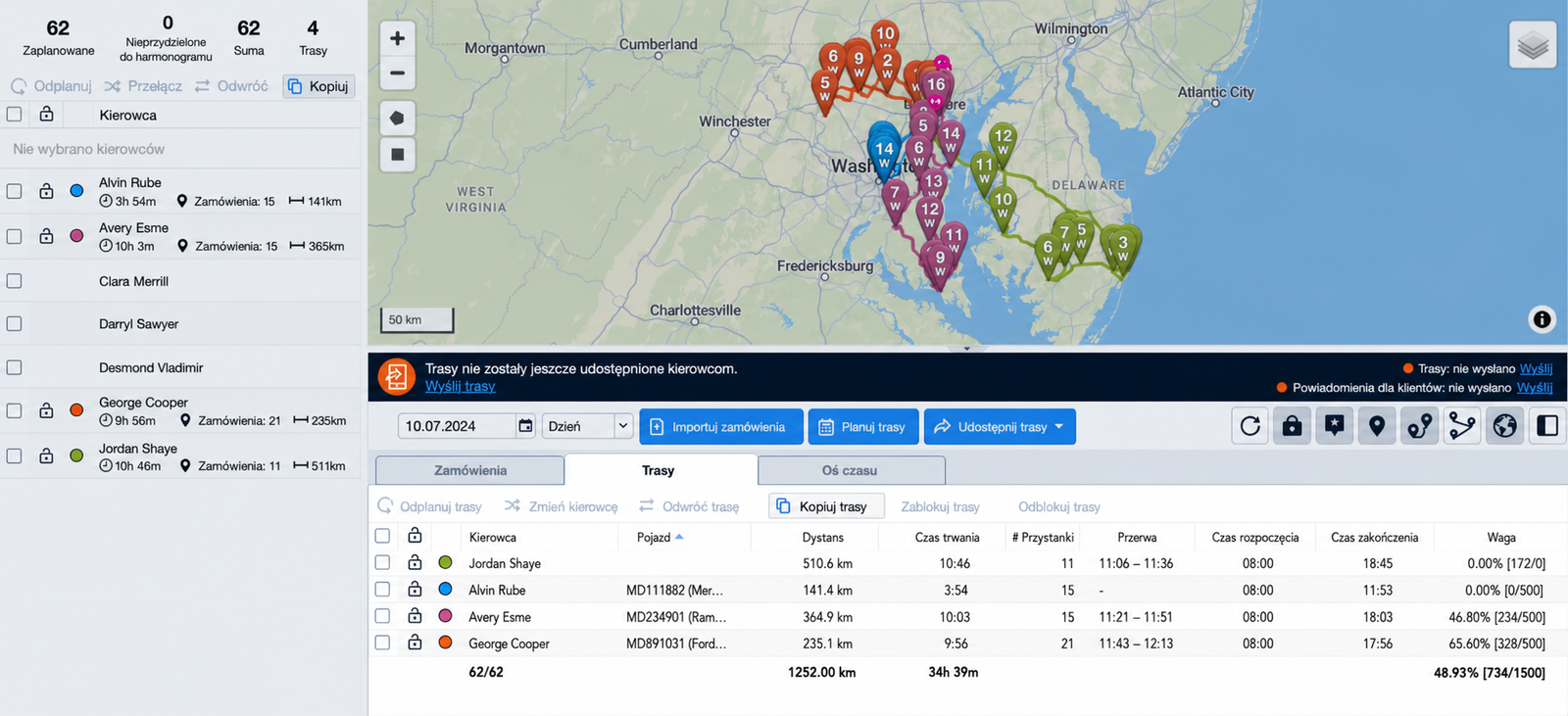Viewport: 1568px width, 716px height.
Task: Click green map marker number 3
Action: point(1123,247)
